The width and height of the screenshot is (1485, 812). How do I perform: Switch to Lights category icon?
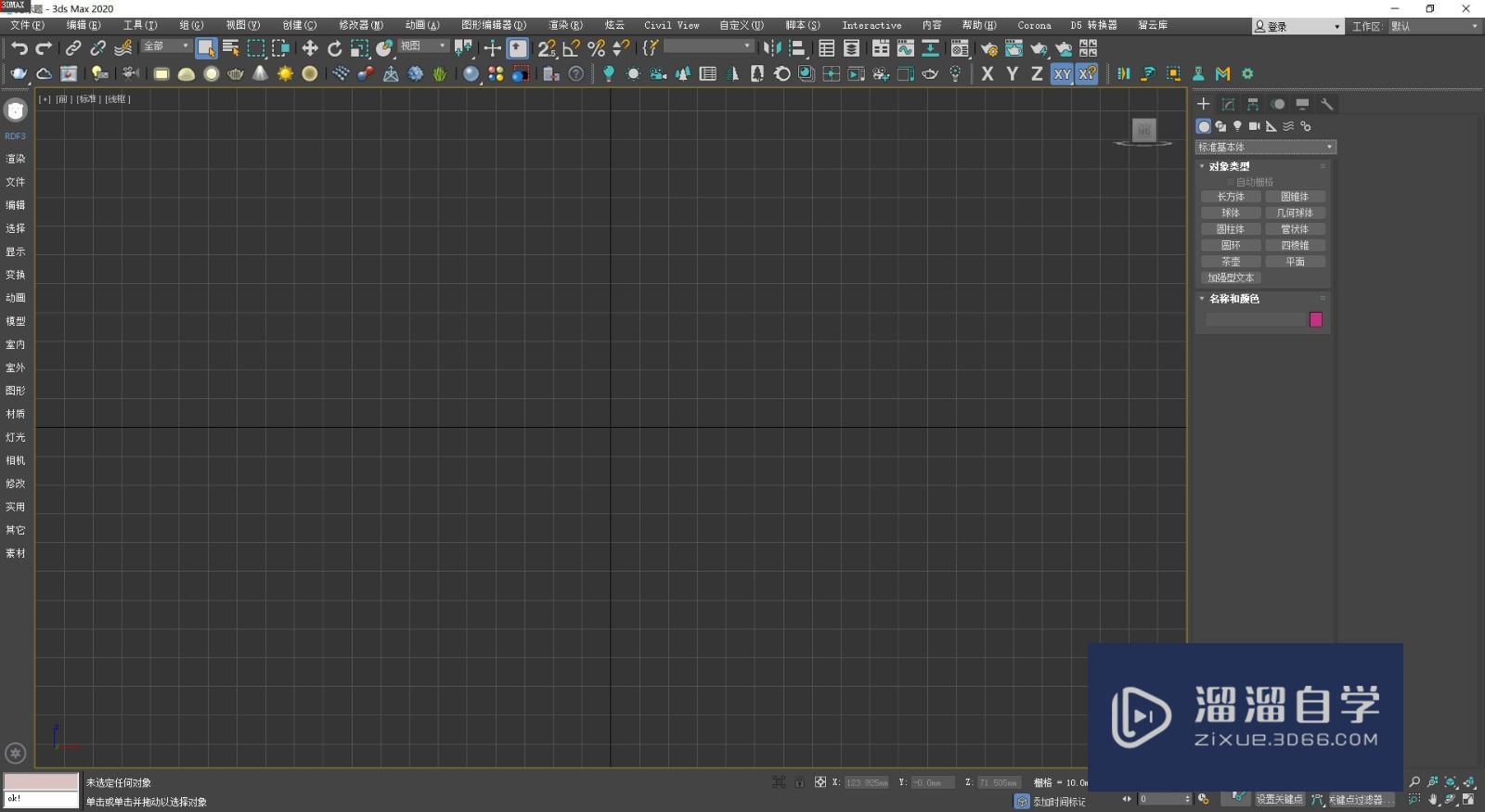(1237, 126)
